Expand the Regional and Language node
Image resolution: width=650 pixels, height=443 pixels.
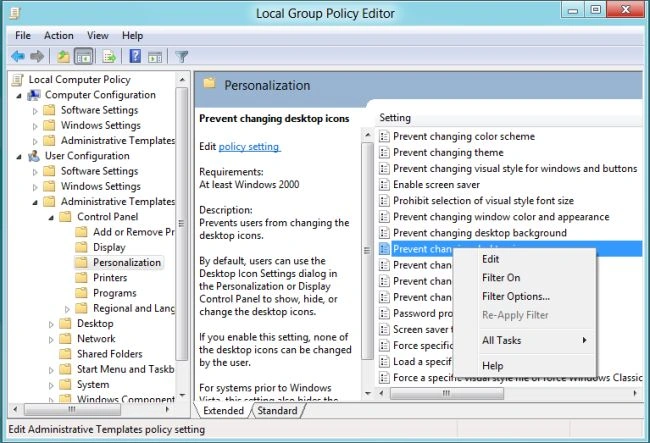tap(67, 309)
